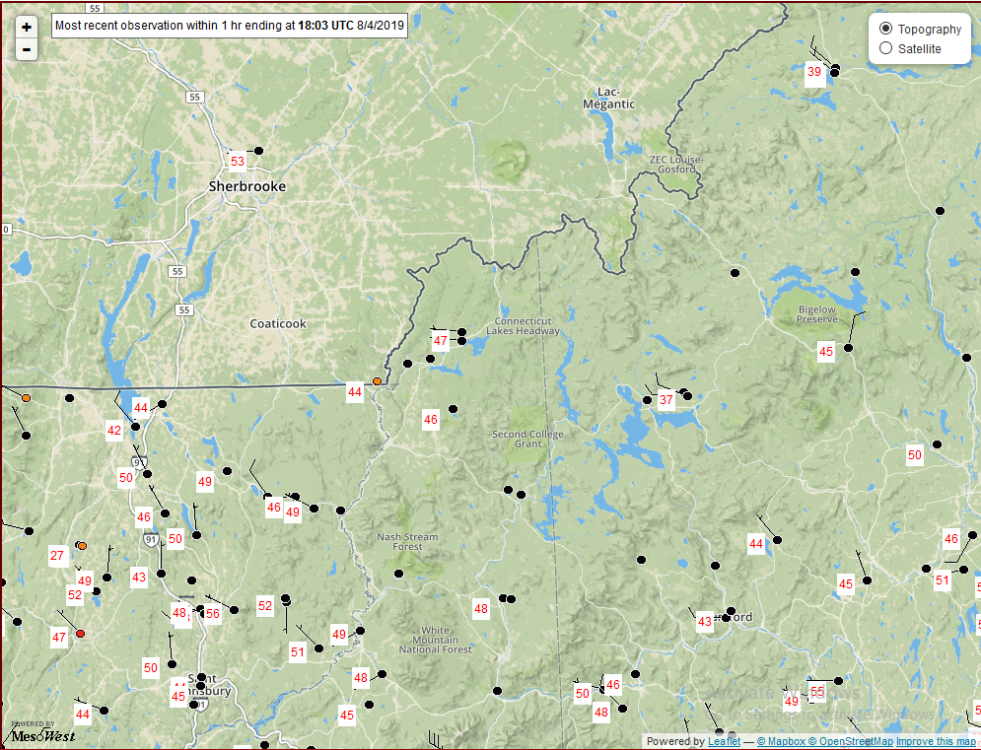This screenshot has height=750, width=981.
Task: Select the Topography radio button
Action: point(885,29)
